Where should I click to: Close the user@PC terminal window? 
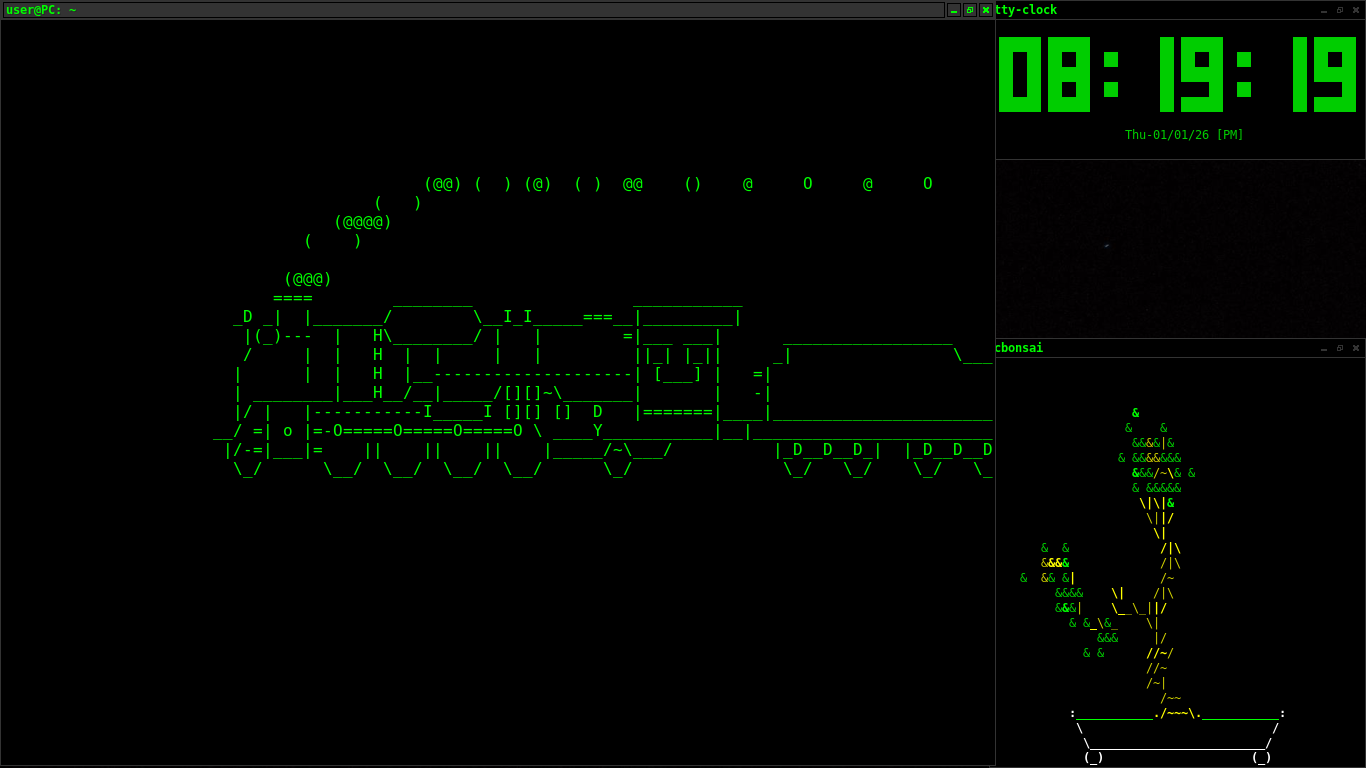[986, 10]
